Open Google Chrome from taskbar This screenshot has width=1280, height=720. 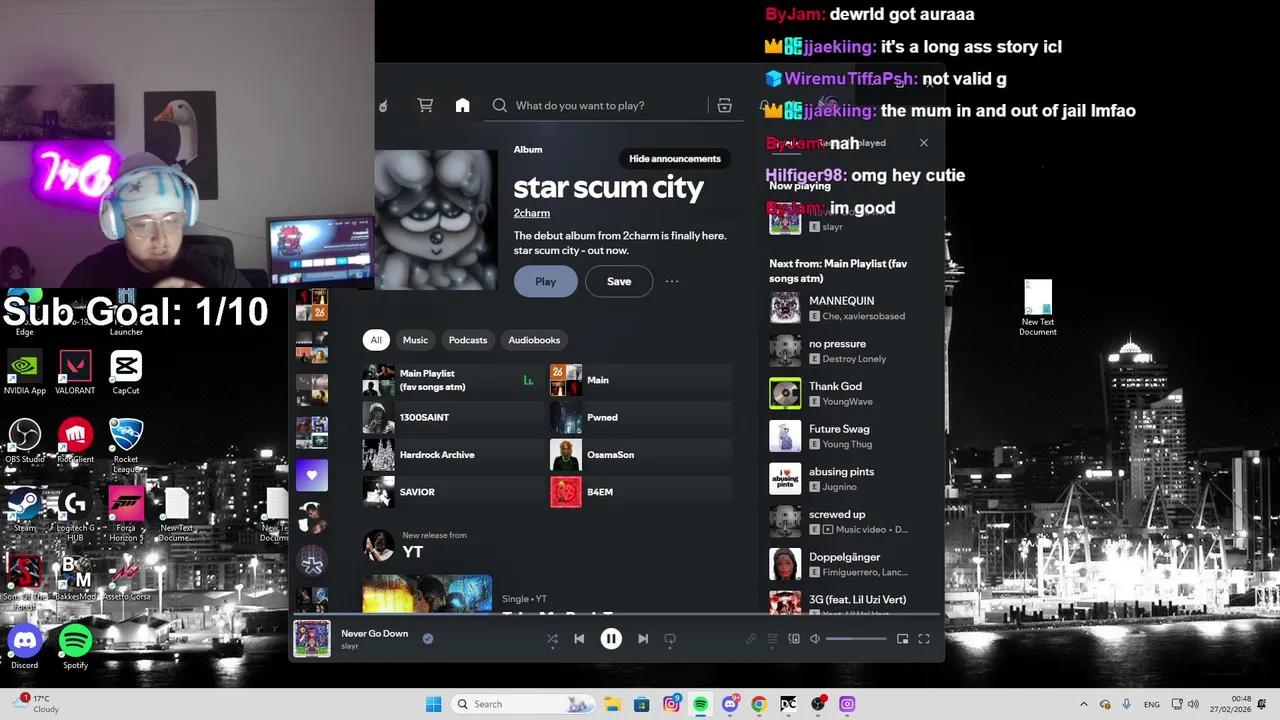759,704
